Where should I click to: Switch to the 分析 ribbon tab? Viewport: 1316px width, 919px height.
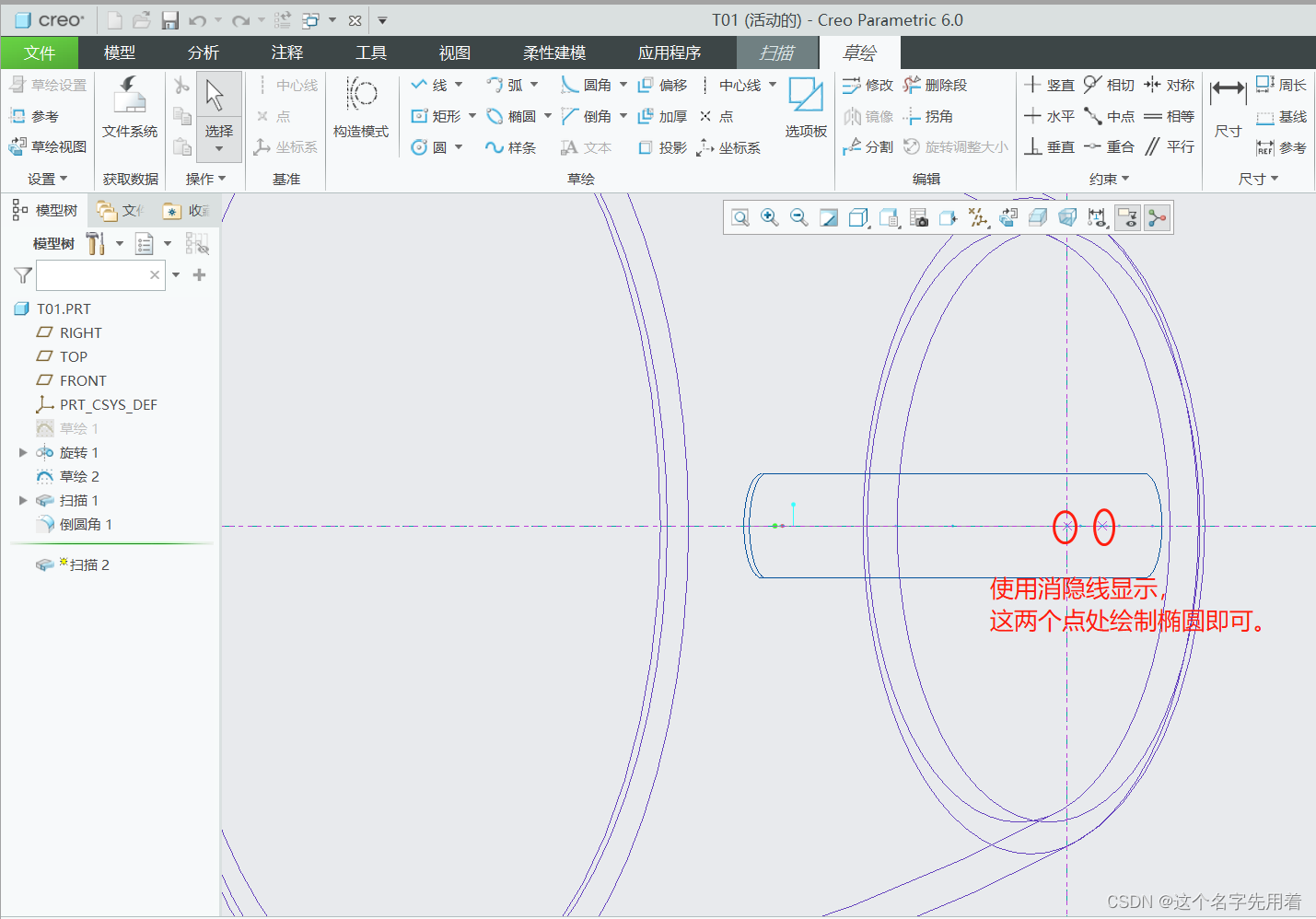coord(204,52)
